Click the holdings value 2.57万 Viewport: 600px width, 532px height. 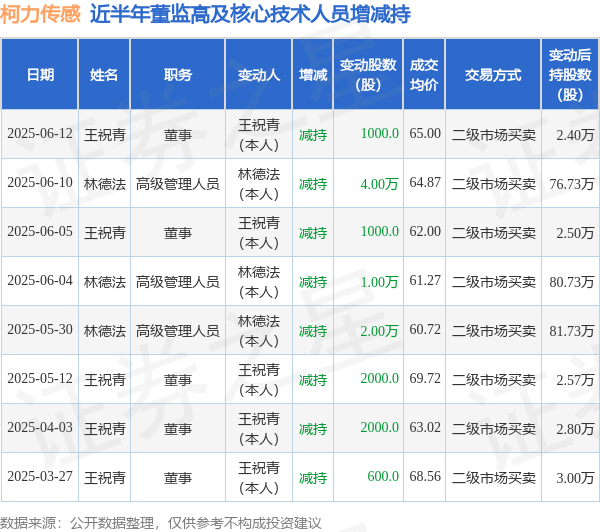click(575, 380)
